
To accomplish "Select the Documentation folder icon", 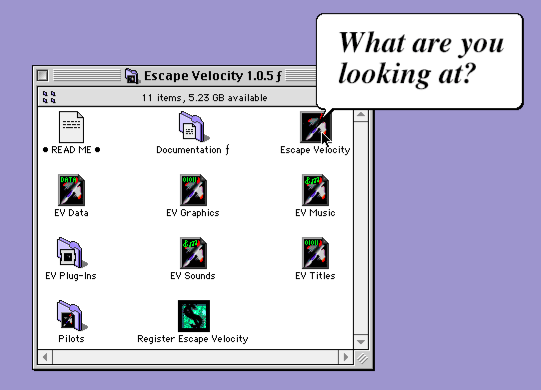I will click(x=193, y=126).
